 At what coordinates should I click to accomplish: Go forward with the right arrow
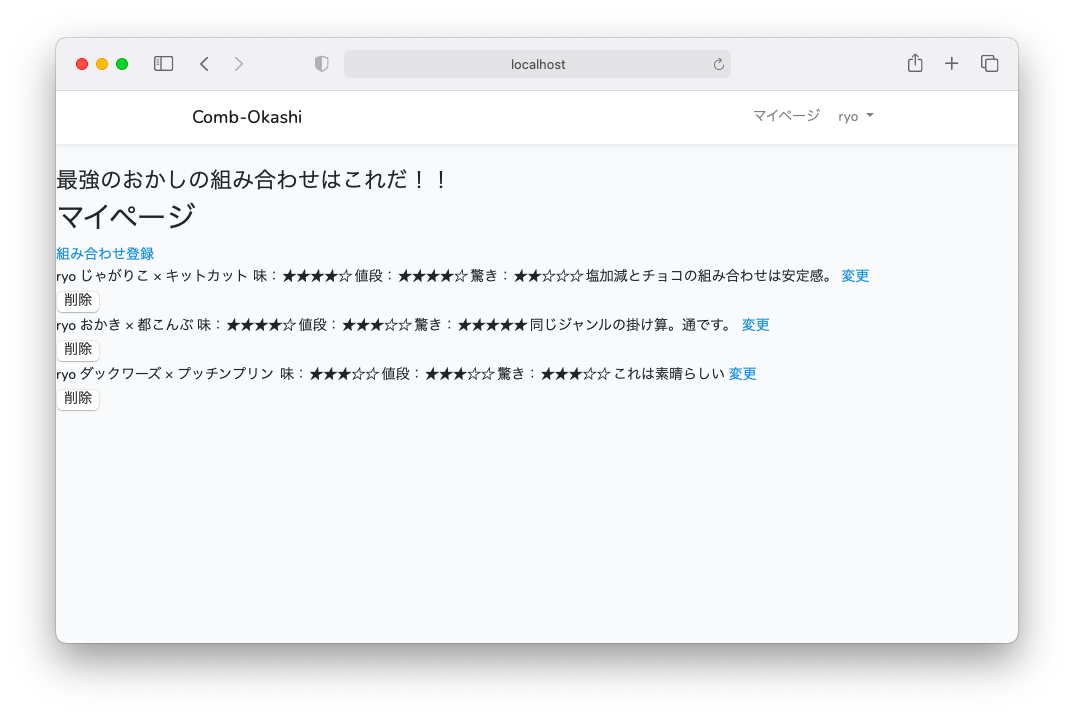[x=238, y=64]
